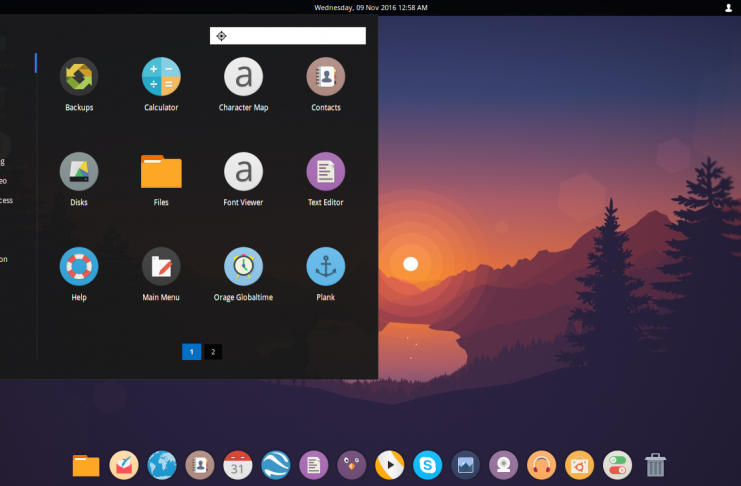Click the date and time in top panel
The image size is (741, 486).
click(x=371, y=8)
